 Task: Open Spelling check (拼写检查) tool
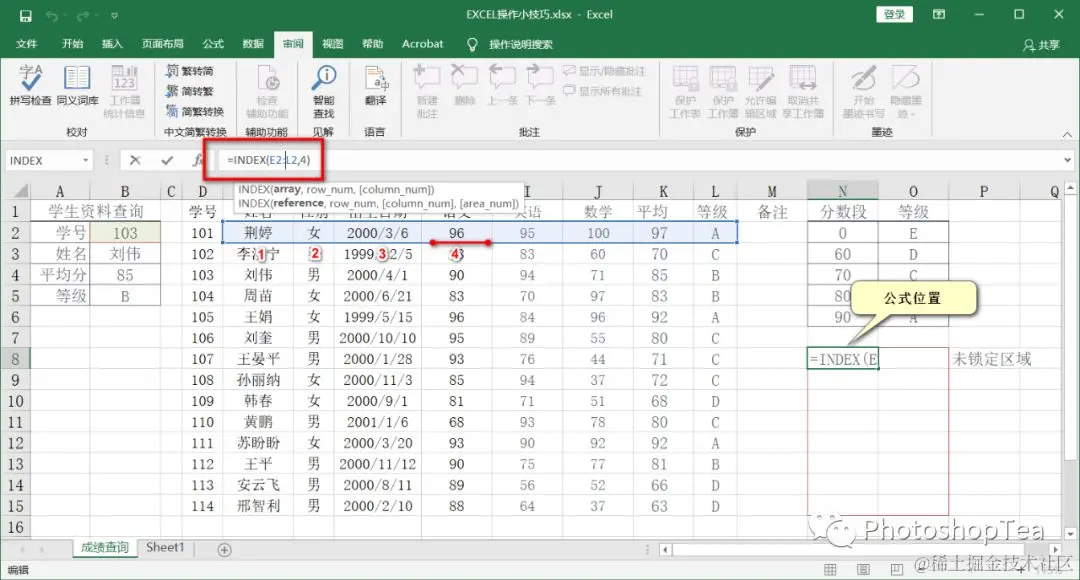(x=30, y=85)
